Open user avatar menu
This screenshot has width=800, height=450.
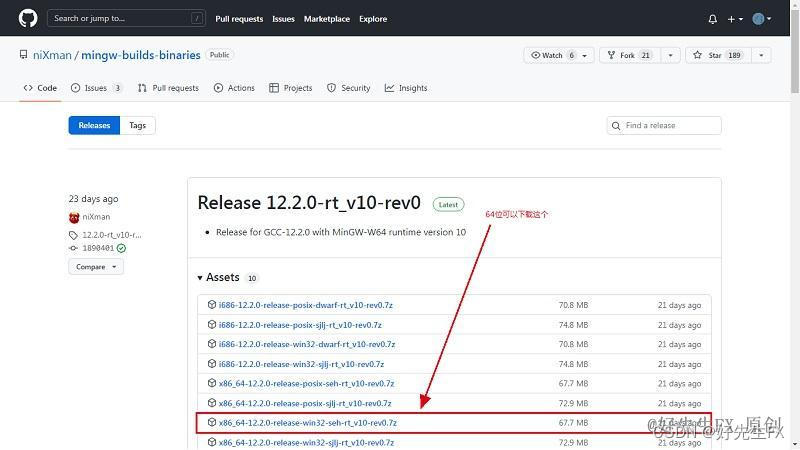tap(761, 19)
